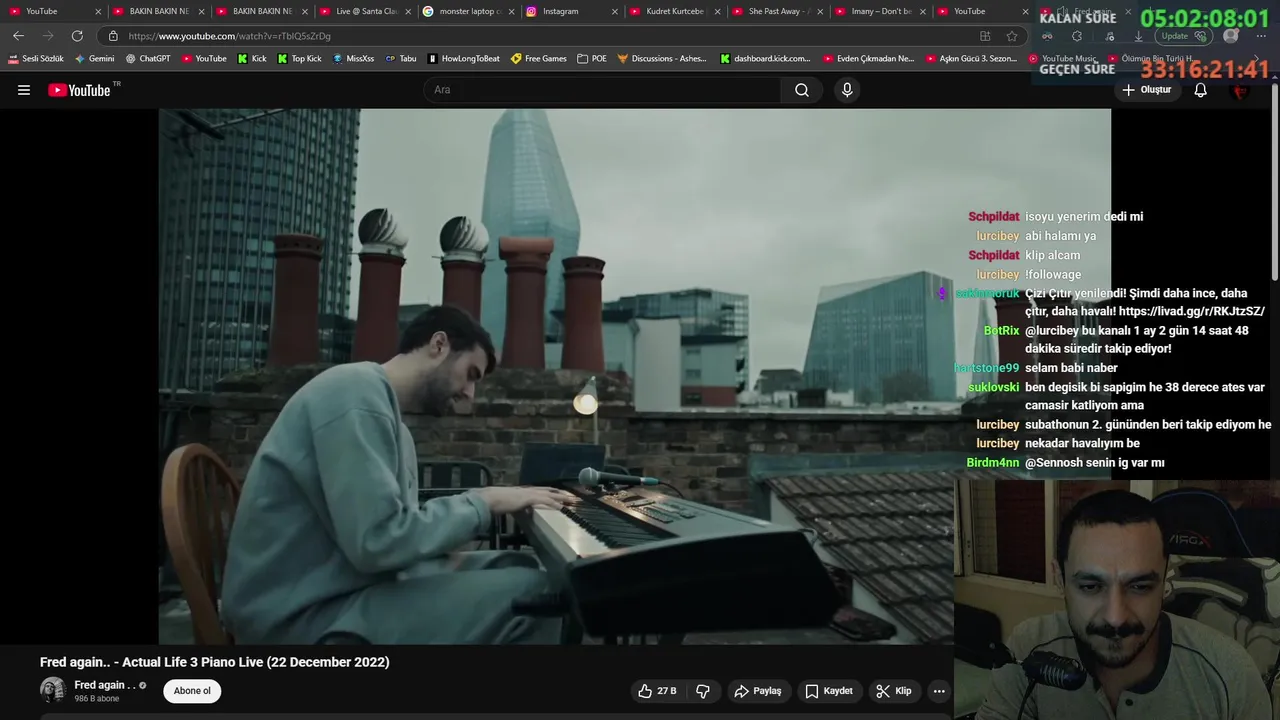Image resolution: width=1280 pixels, height=720 pixels.
Task: Open dashboard.kick.com bookmark
Action: point(766,59)
